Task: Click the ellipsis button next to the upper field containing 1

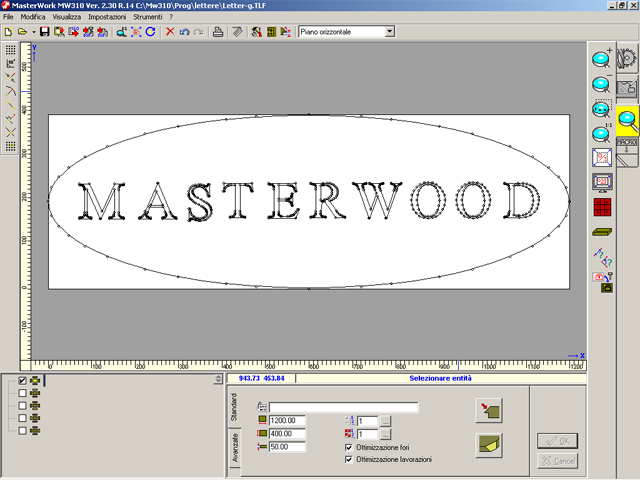Action: 385,421
